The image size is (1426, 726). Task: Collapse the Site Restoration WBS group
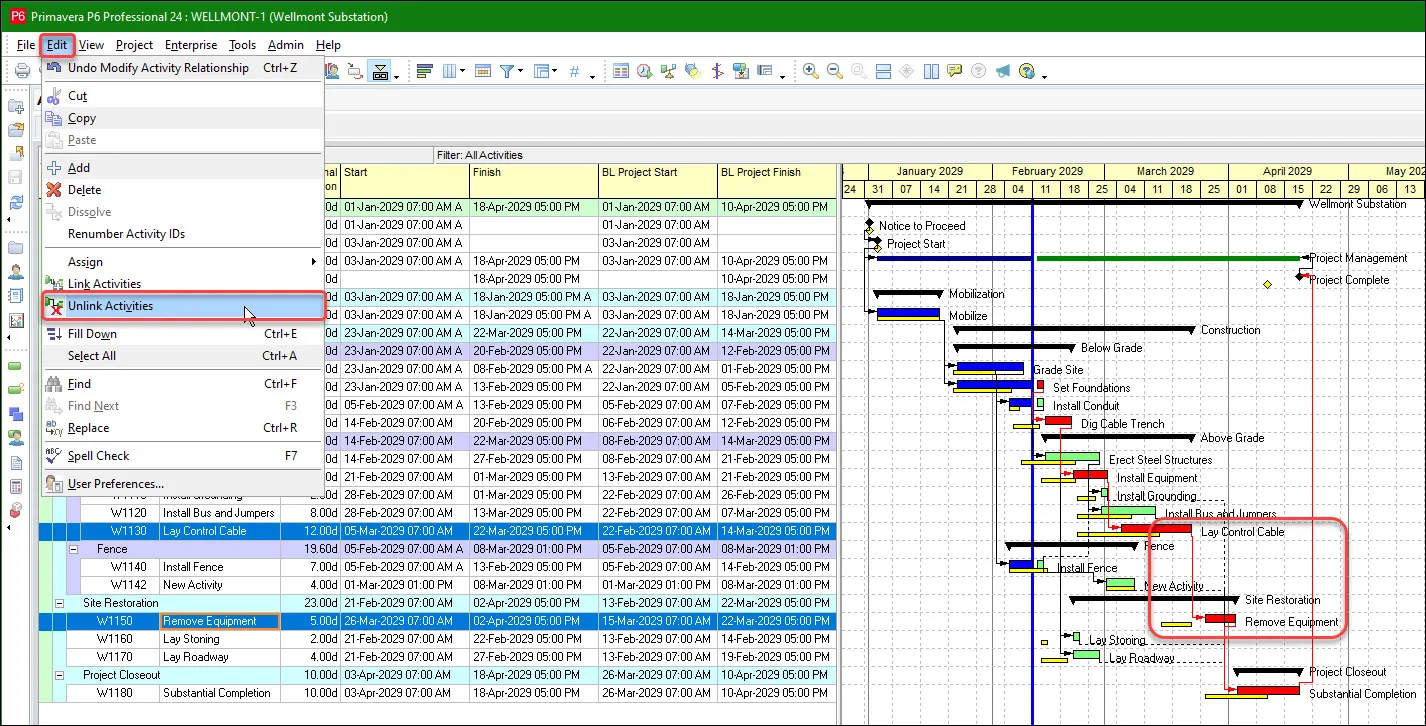click(x=59, y=603)
